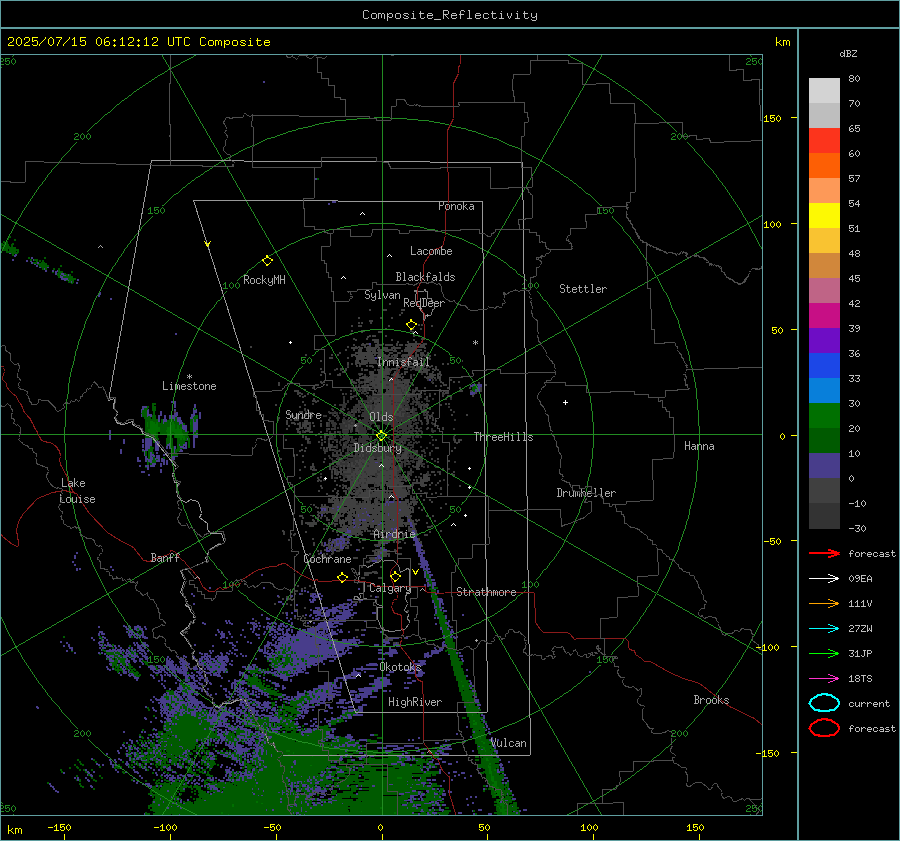Select the red swatch between 65 and 60 dBZ
900x841 pixels.
click(x=824, y=140)
